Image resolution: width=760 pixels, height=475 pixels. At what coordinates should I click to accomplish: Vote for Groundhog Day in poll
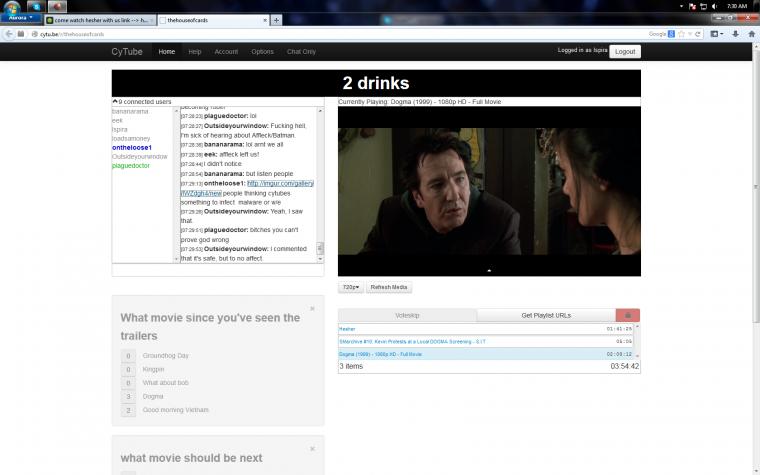pos(128,356)
